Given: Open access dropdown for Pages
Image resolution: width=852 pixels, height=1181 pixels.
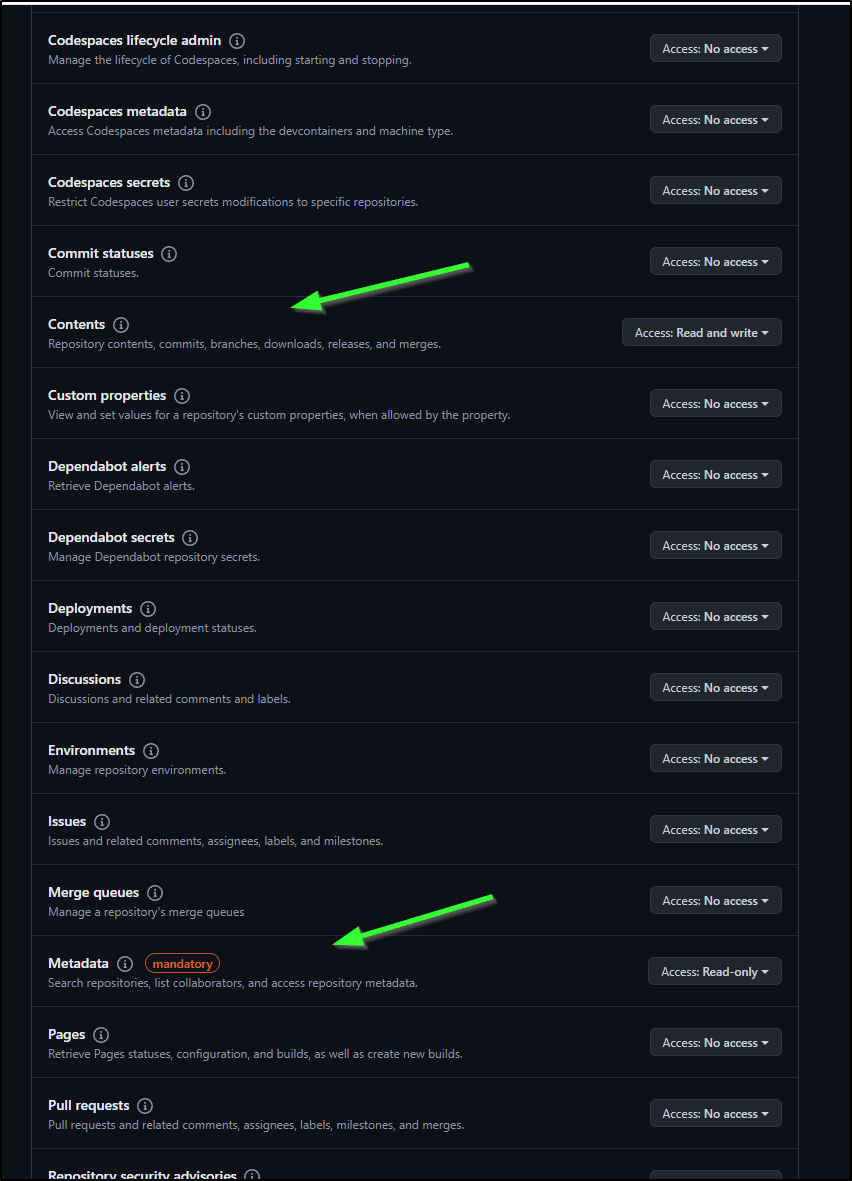Looking at the screenshot, I should [716, 1042].
